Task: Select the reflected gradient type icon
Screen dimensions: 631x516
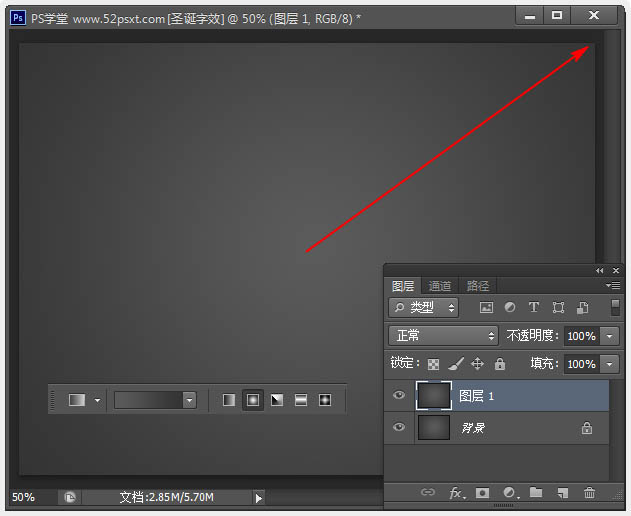Action: (301, 400)
